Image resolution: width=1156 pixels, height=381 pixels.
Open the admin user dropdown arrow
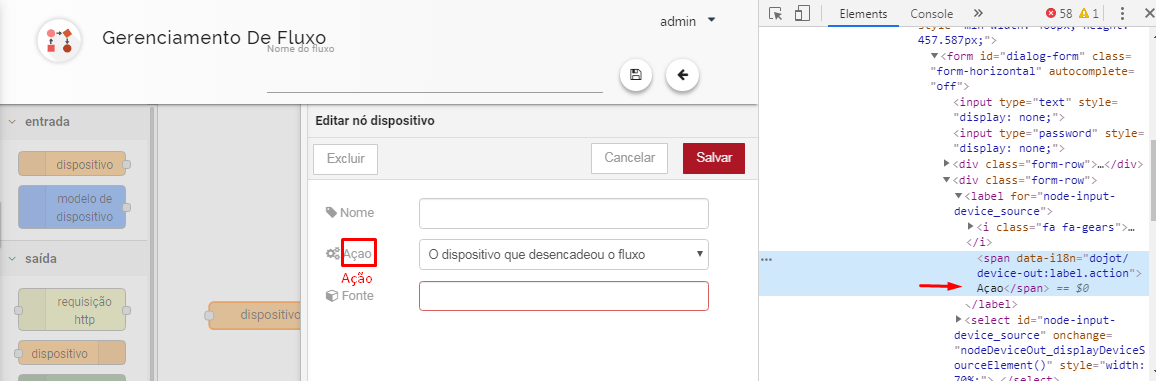[711, 20]
